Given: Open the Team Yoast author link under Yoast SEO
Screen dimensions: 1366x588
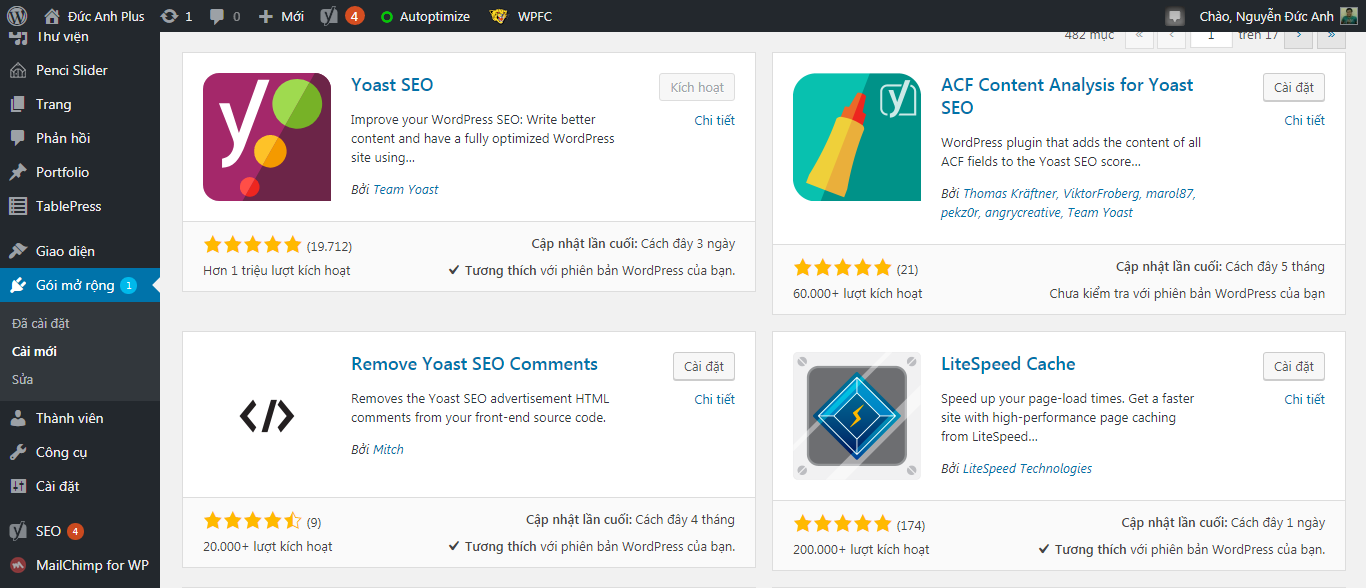Looking at the screenshot, I should coord(405,189).
